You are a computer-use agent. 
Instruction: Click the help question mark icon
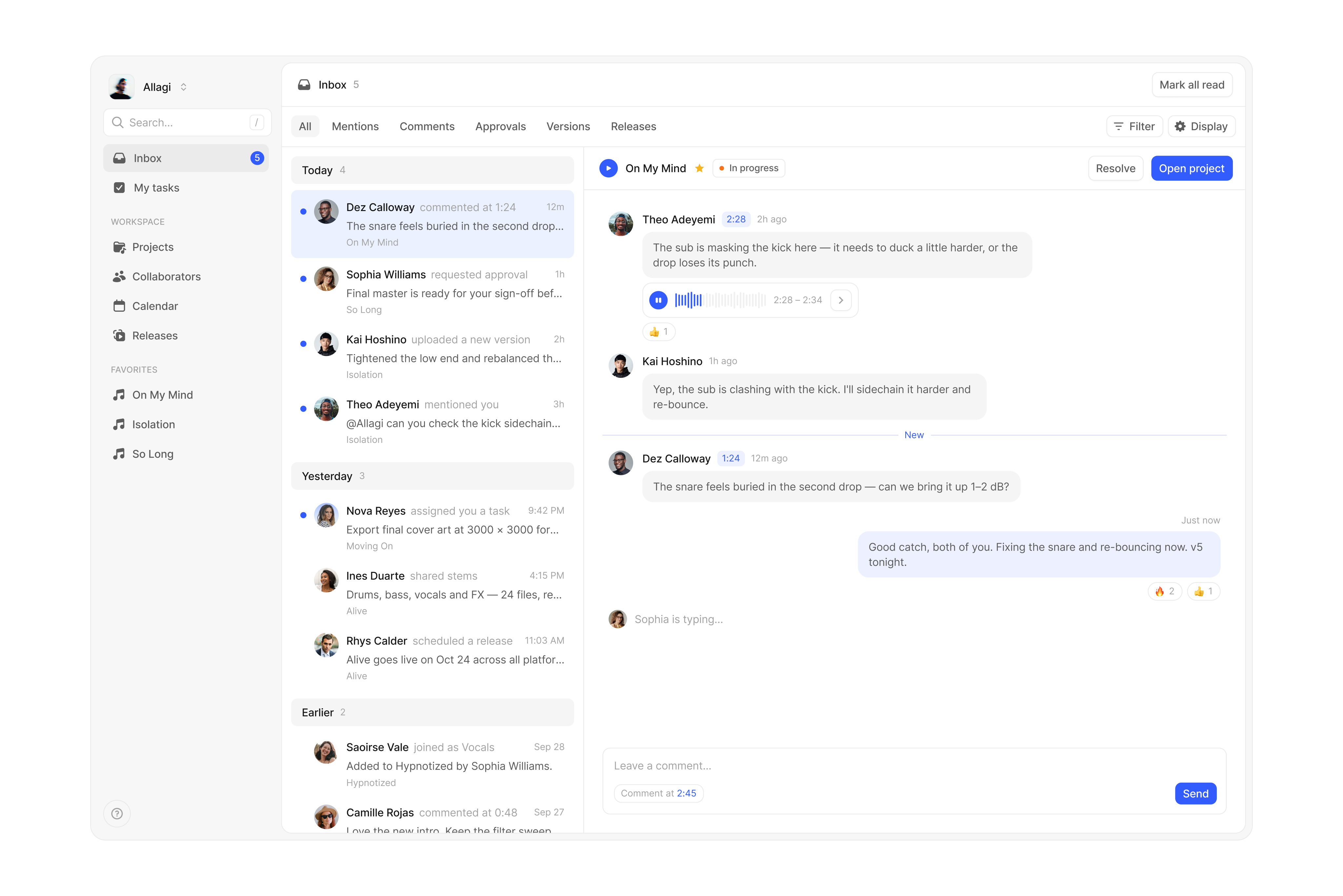click(x=117, y=814)
